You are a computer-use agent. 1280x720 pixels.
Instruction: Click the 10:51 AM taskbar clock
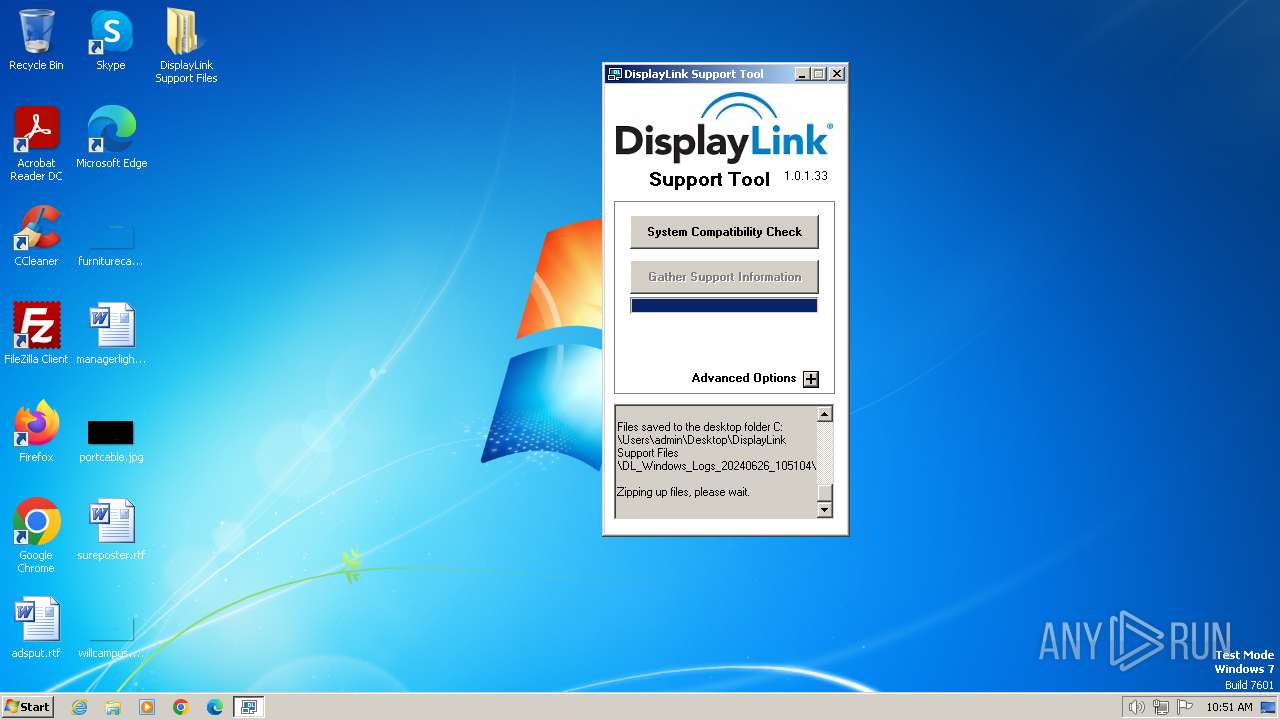coord(1229,707)
